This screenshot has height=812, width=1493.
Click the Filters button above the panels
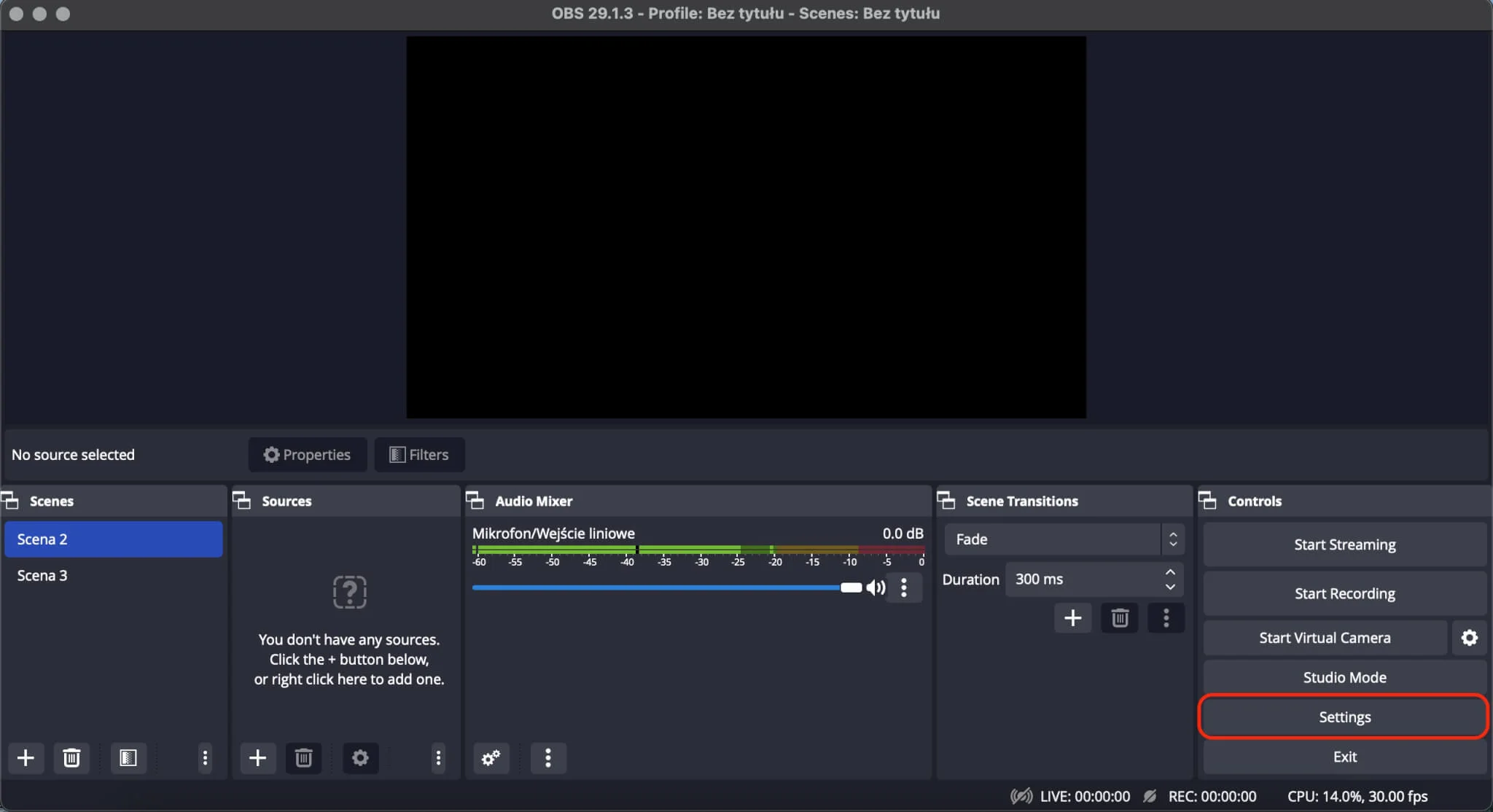(418, 454)
